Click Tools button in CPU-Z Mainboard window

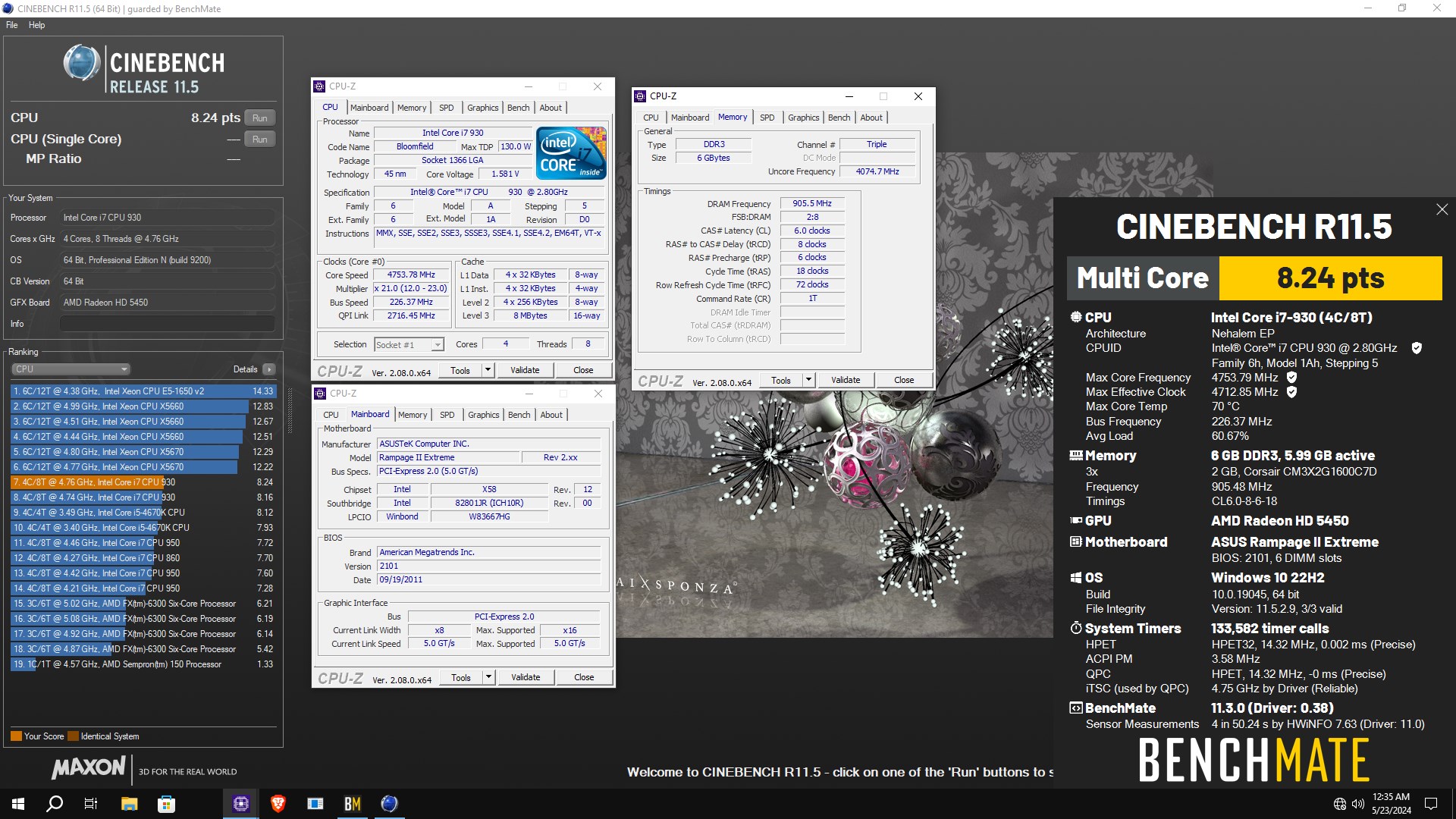[461, 677]
